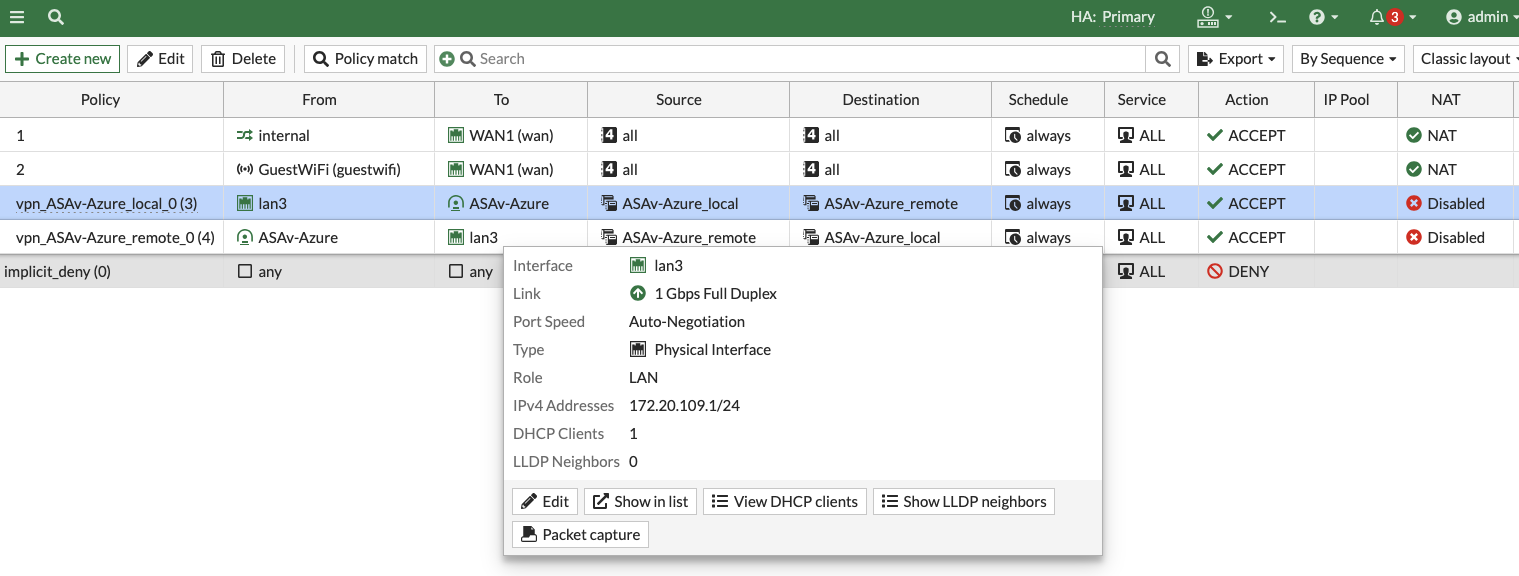Image resolution: width=1519 pixels, height=576 pixels.
Task: Click the notifications bell icon
Action: point(1377,17)
